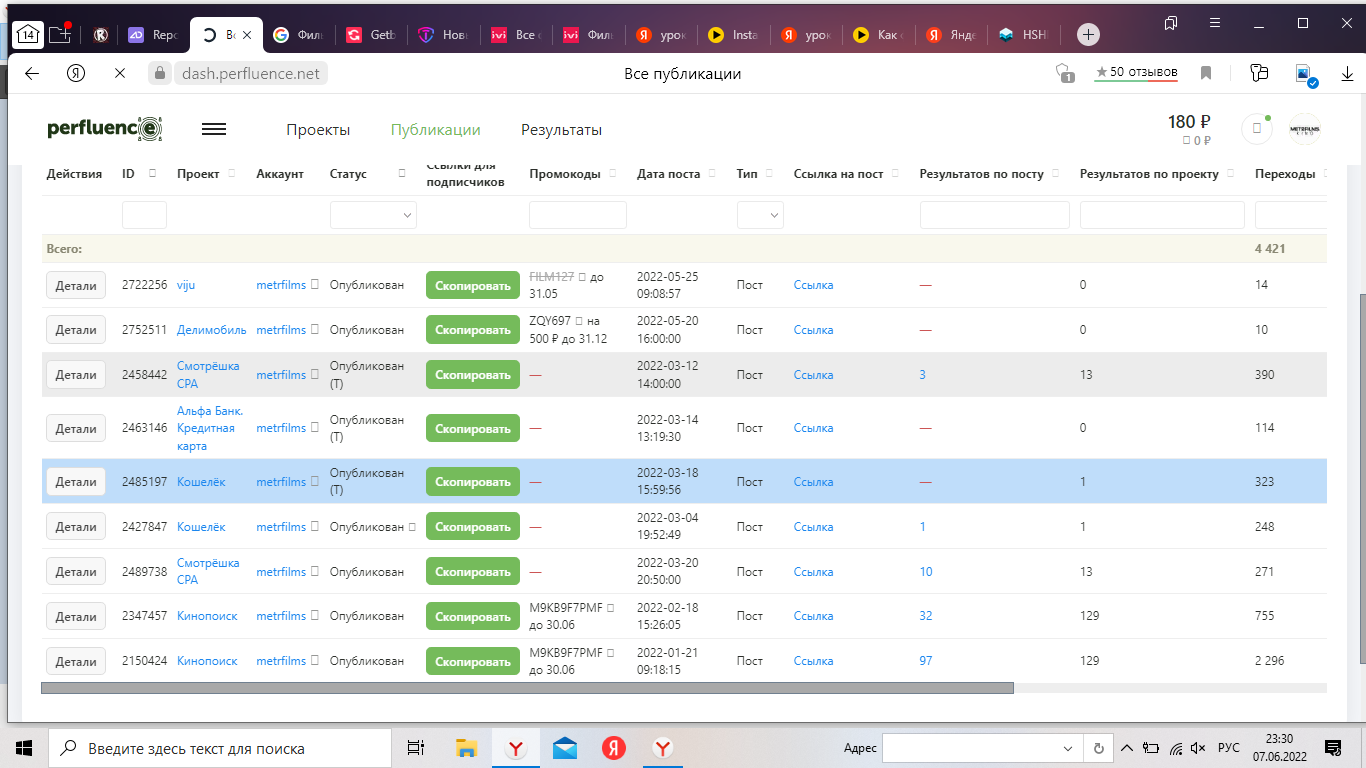
Task: Open Yandex home via the Я button
Action: [x=76, y=73]
